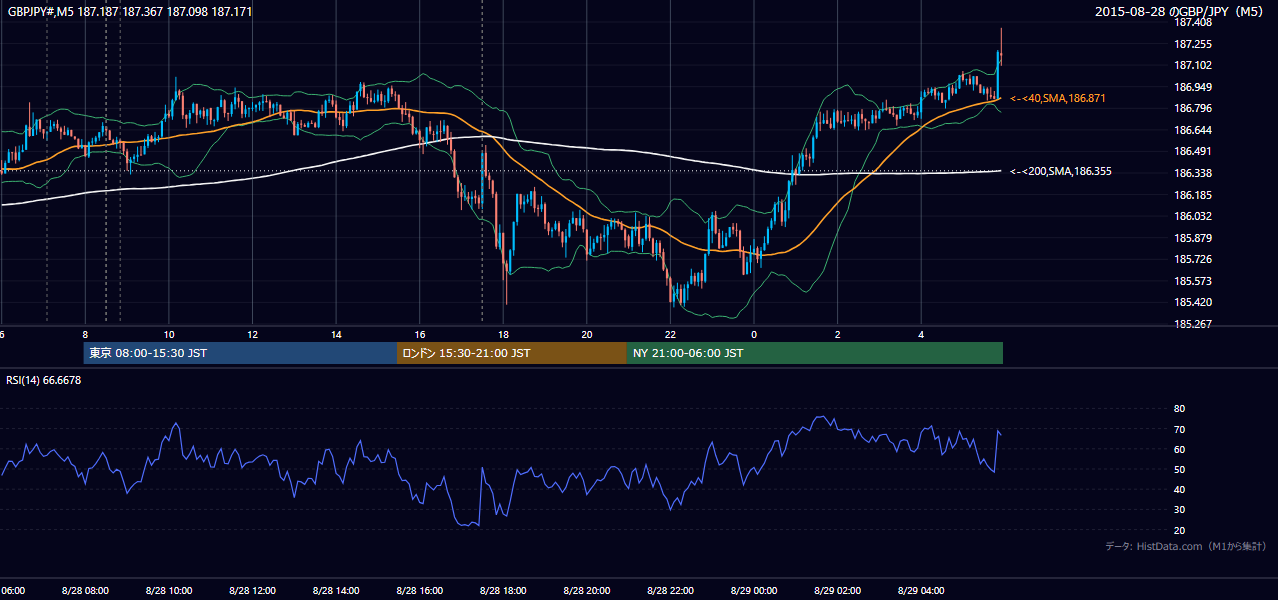Click price axis value 185.726
The width and height of the screenshot is (1278, 600).
click(x=1192, y=259)
